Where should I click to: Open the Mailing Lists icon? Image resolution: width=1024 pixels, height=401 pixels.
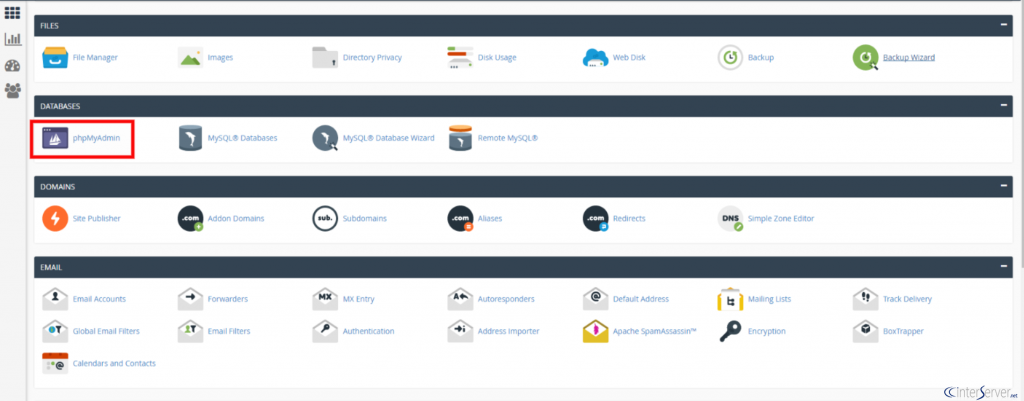tap(731, 299)
